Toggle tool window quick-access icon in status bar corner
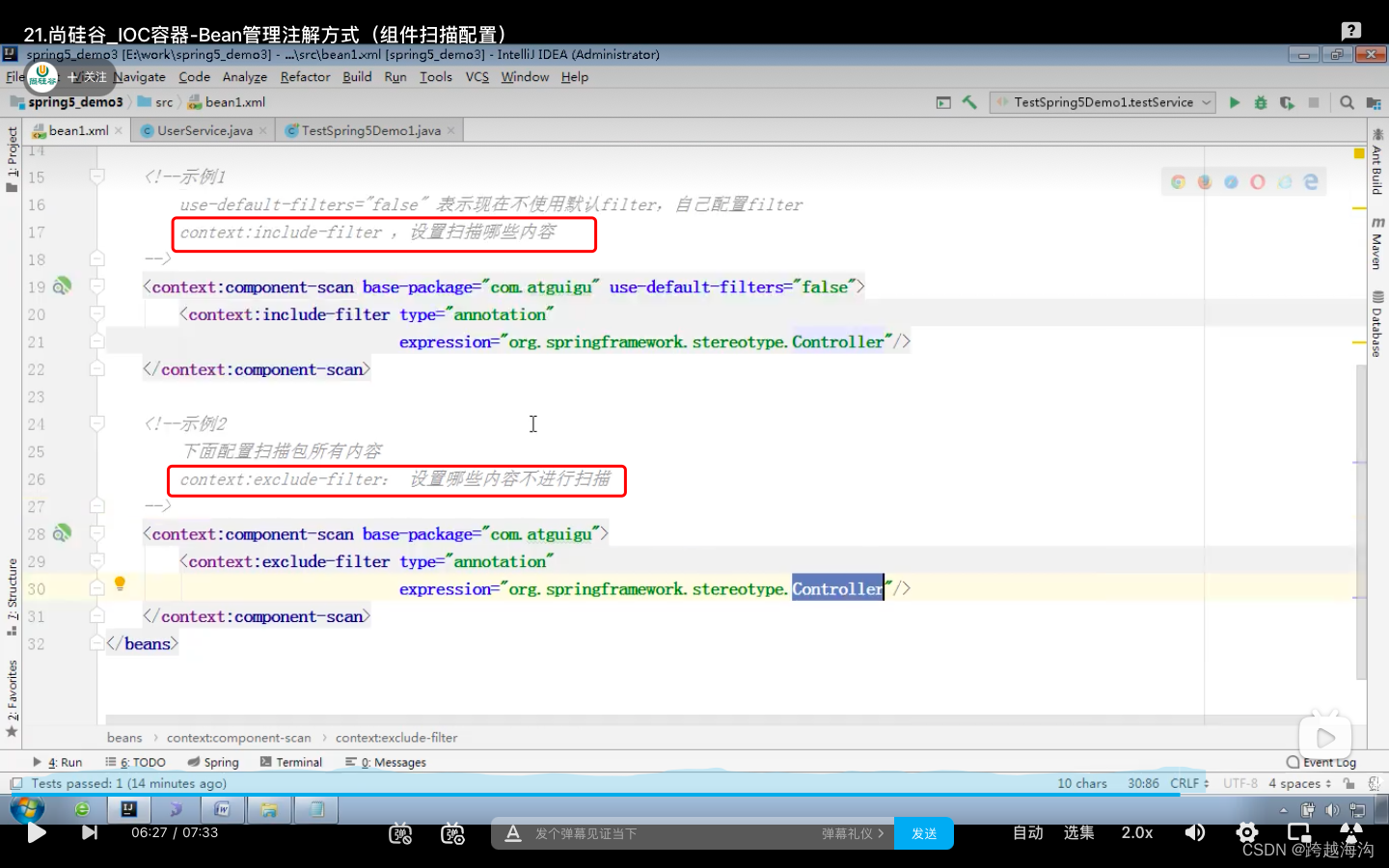This screenshot has width=1389, height=868. 15,783
